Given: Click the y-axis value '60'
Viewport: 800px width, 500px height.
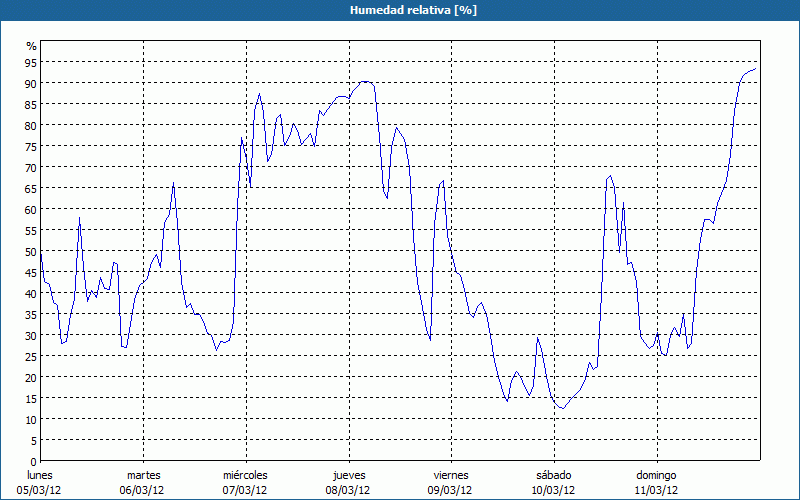Looking at the screenshot, I should tap(31, 209).
